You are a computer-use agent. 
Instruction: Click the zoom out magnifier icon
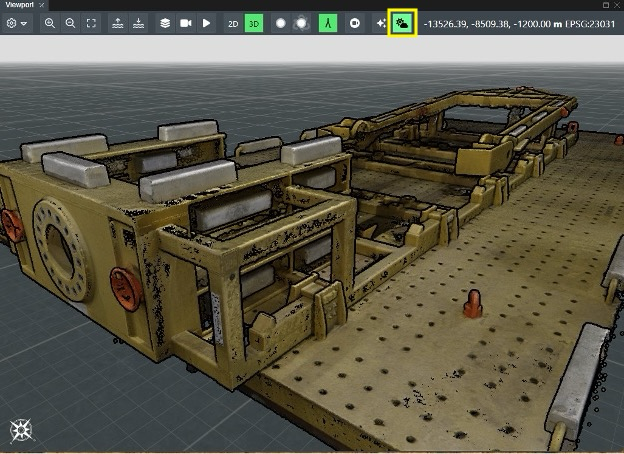[70, 22]
